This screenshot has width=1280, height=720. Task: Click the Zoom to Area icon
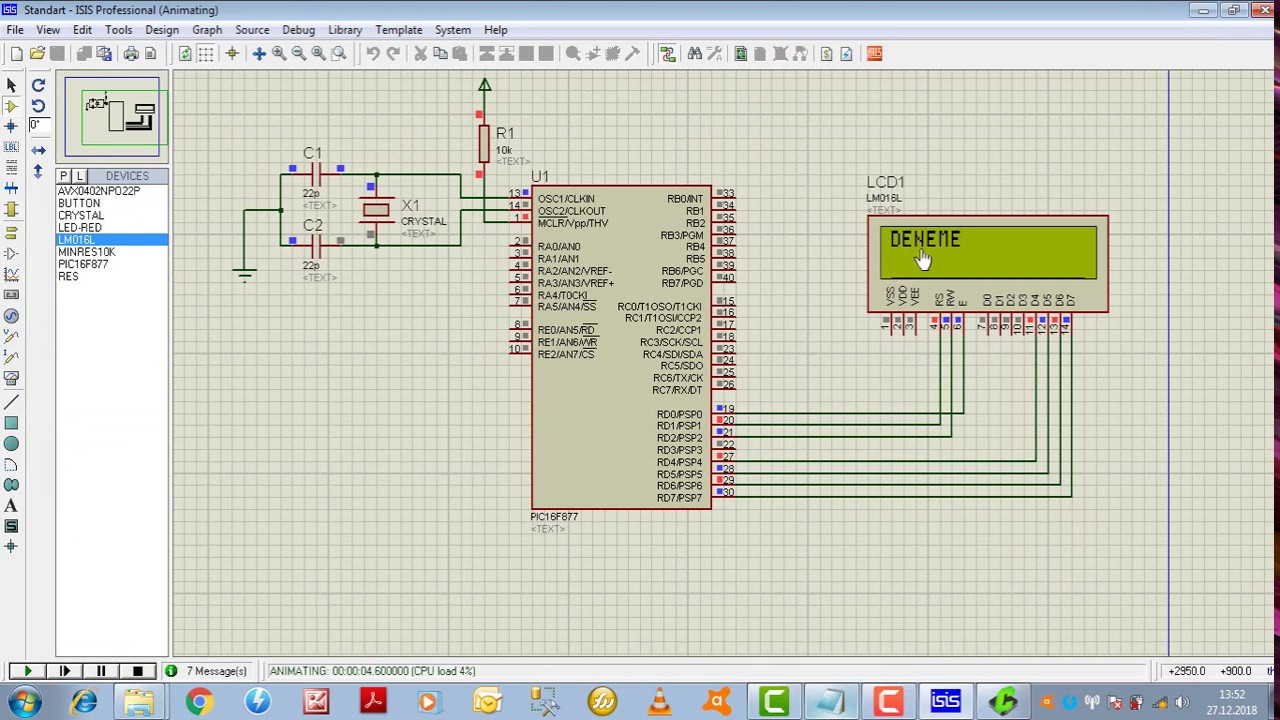pos(339,54)
